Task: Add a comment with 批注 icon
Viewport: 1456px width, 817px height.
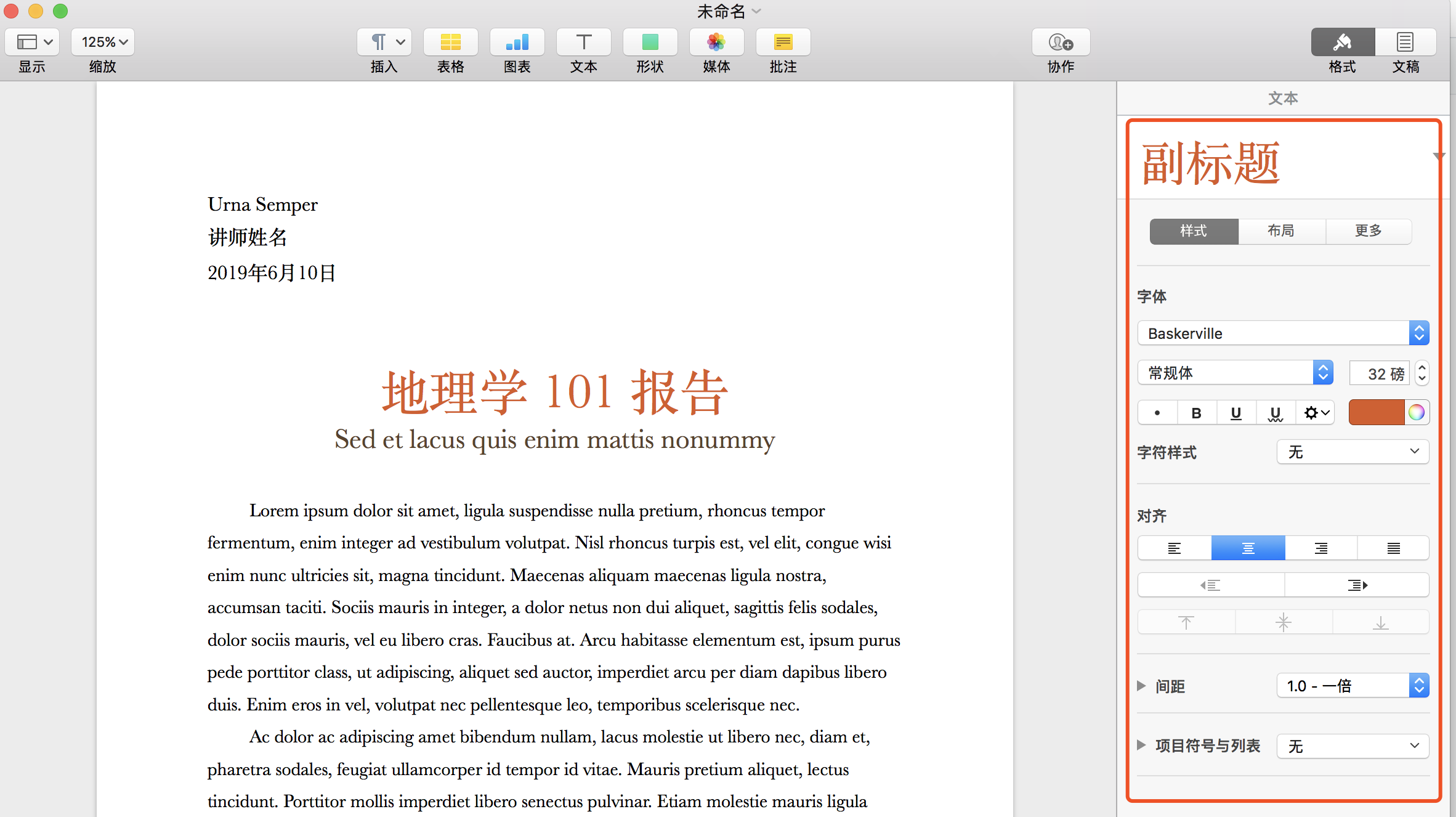Action: 783,42
